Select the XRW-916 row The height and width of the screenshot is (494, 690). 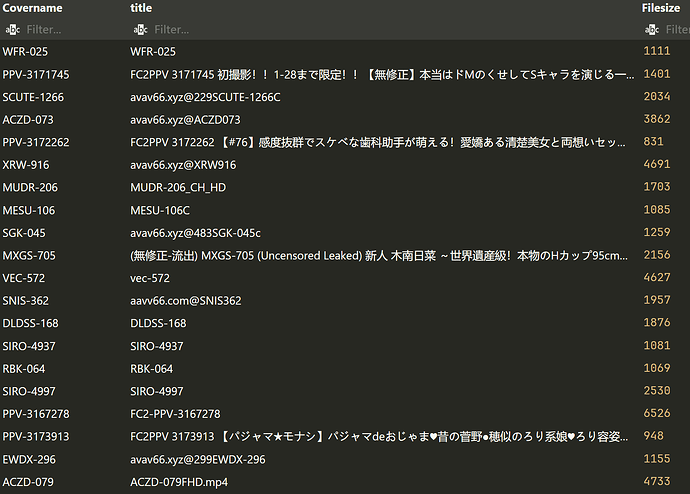pyautogui.click(x=345, y=165)
